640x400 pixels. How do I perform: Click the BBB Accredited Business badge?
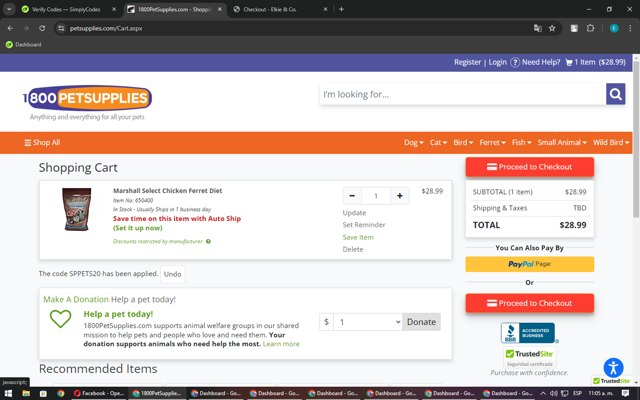point(529,333)
